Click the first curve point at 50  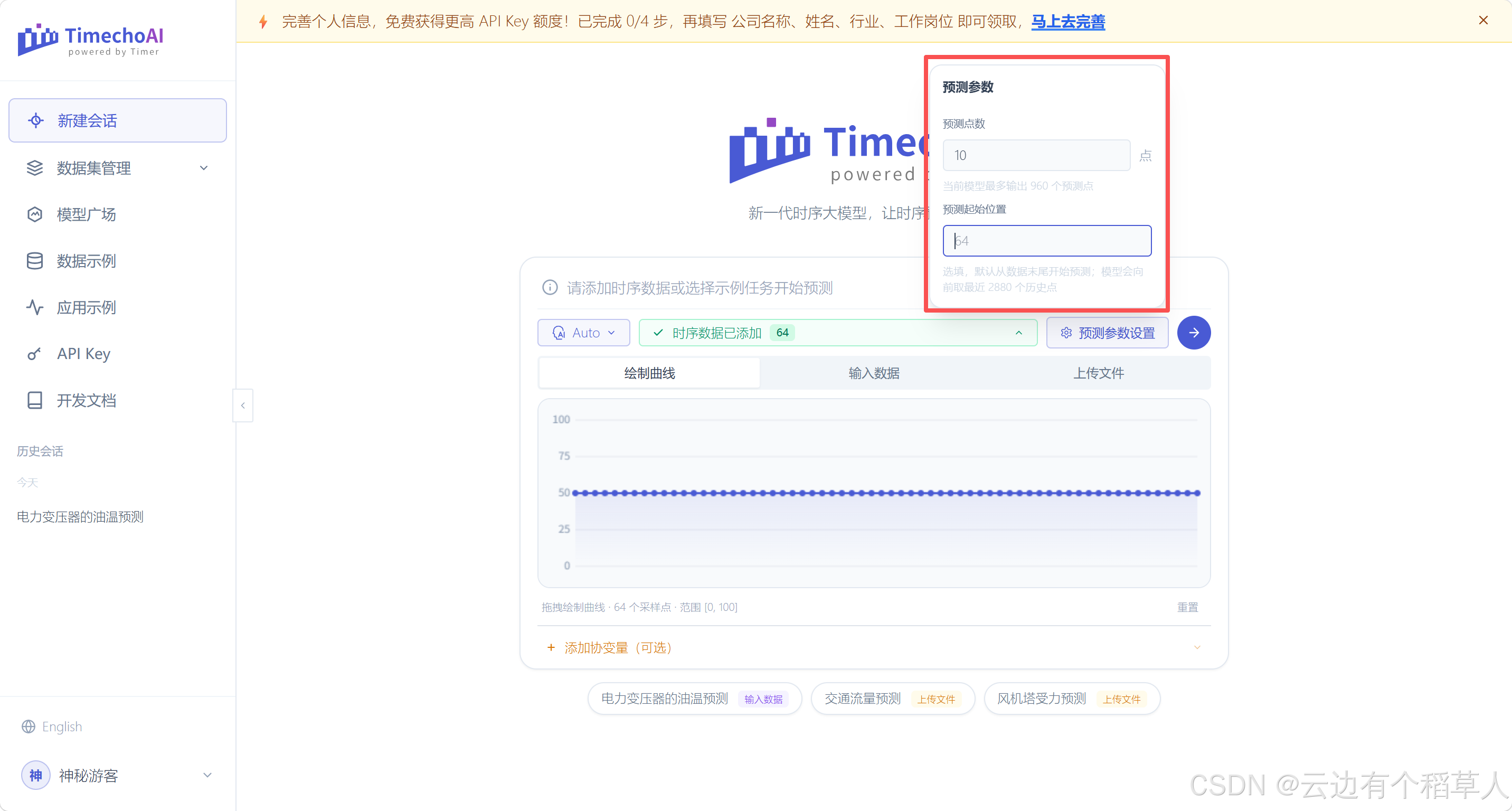pos(576,493)
